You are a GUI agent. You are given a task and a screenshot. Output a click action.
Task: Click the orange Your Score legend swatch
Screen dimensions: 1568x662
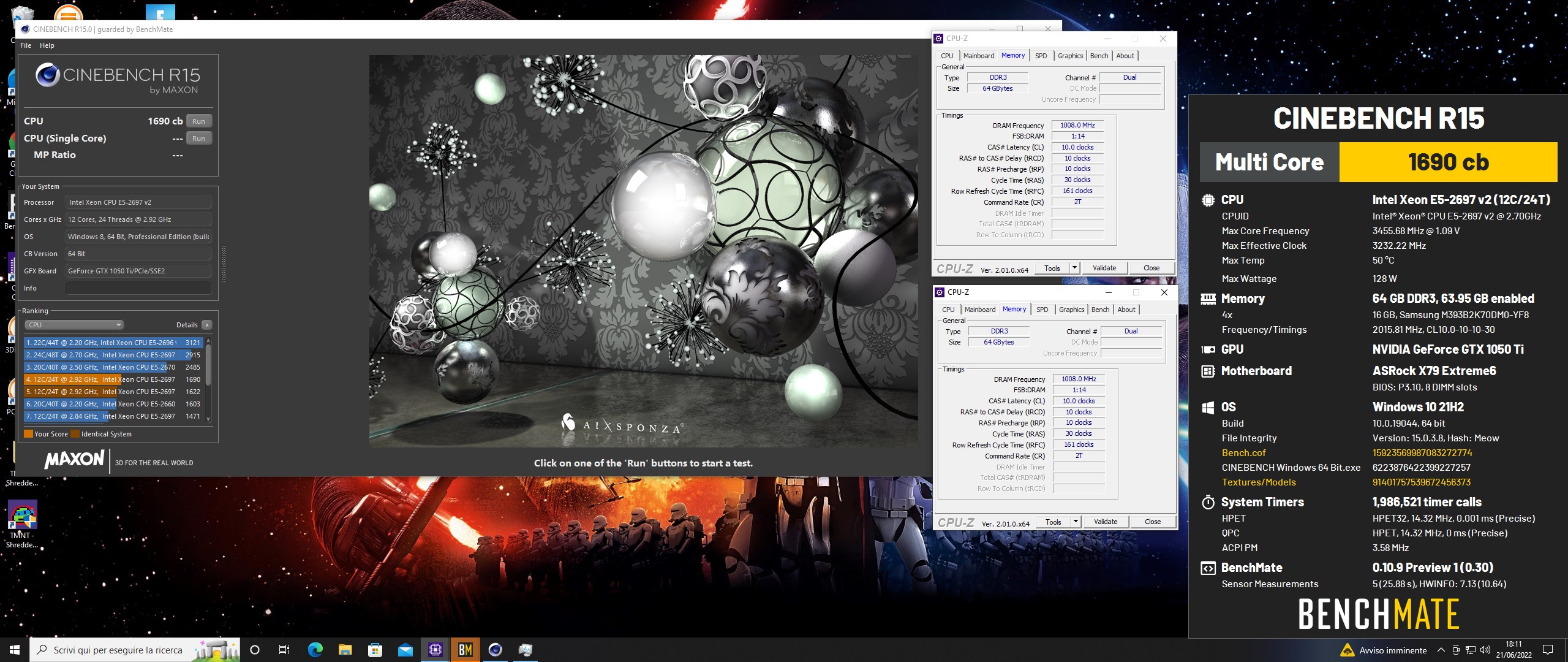[28, 434]
